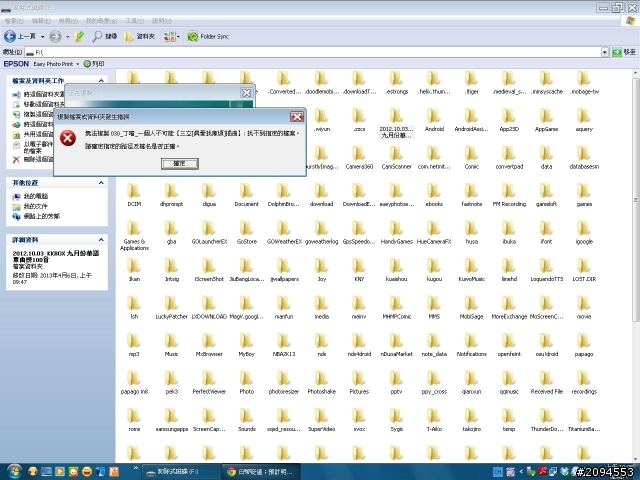Click the Folder Sync toolbar button
640x480 pixels.
pos(208,36)
